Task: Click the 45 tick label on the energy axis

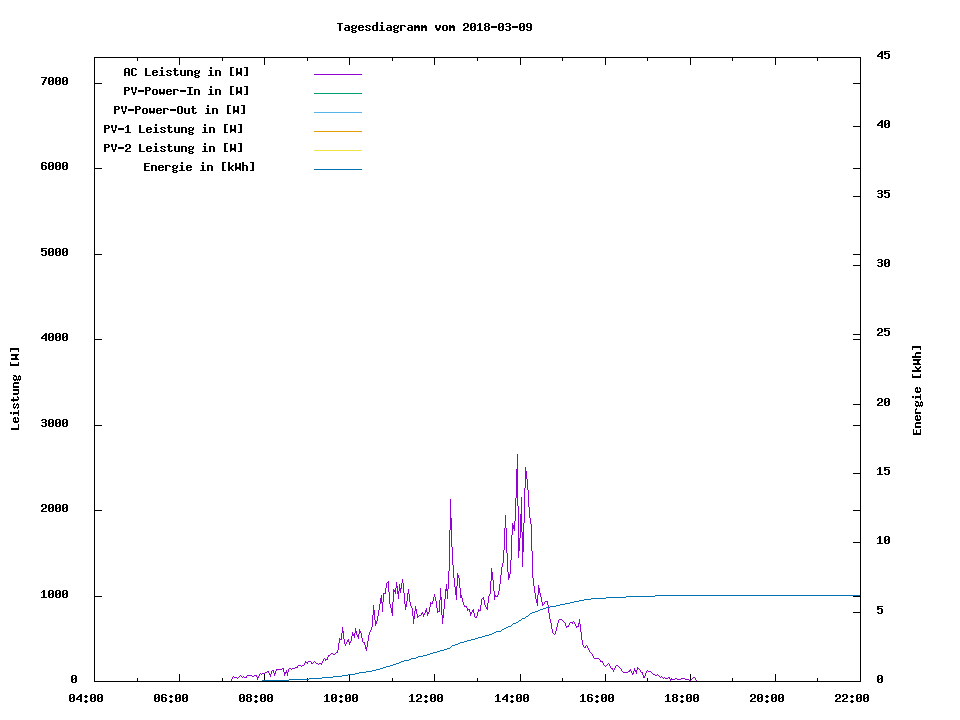Action: tap(883, 55)
